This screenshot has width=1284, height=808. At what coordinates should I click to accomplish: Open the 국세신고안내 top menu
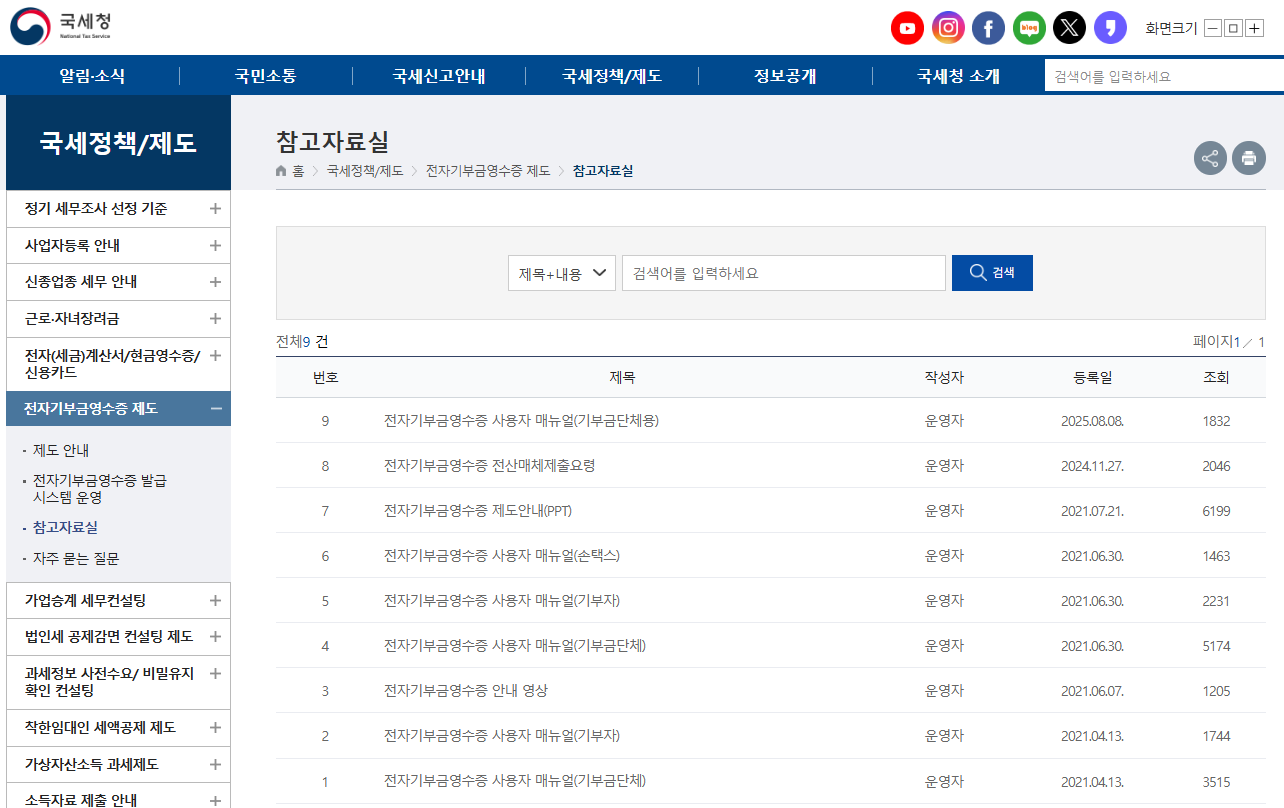point(439,76)
